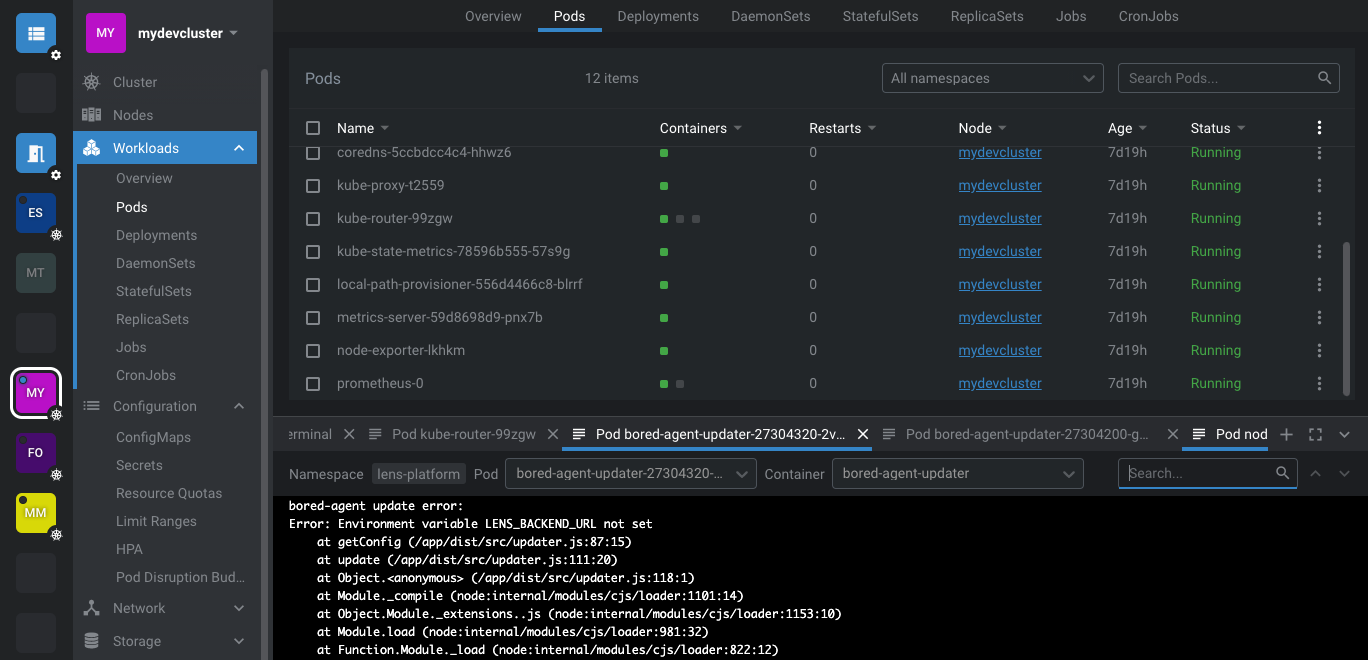
Task: Open the column options three-dot menu in header
Action: (1320, 128)
